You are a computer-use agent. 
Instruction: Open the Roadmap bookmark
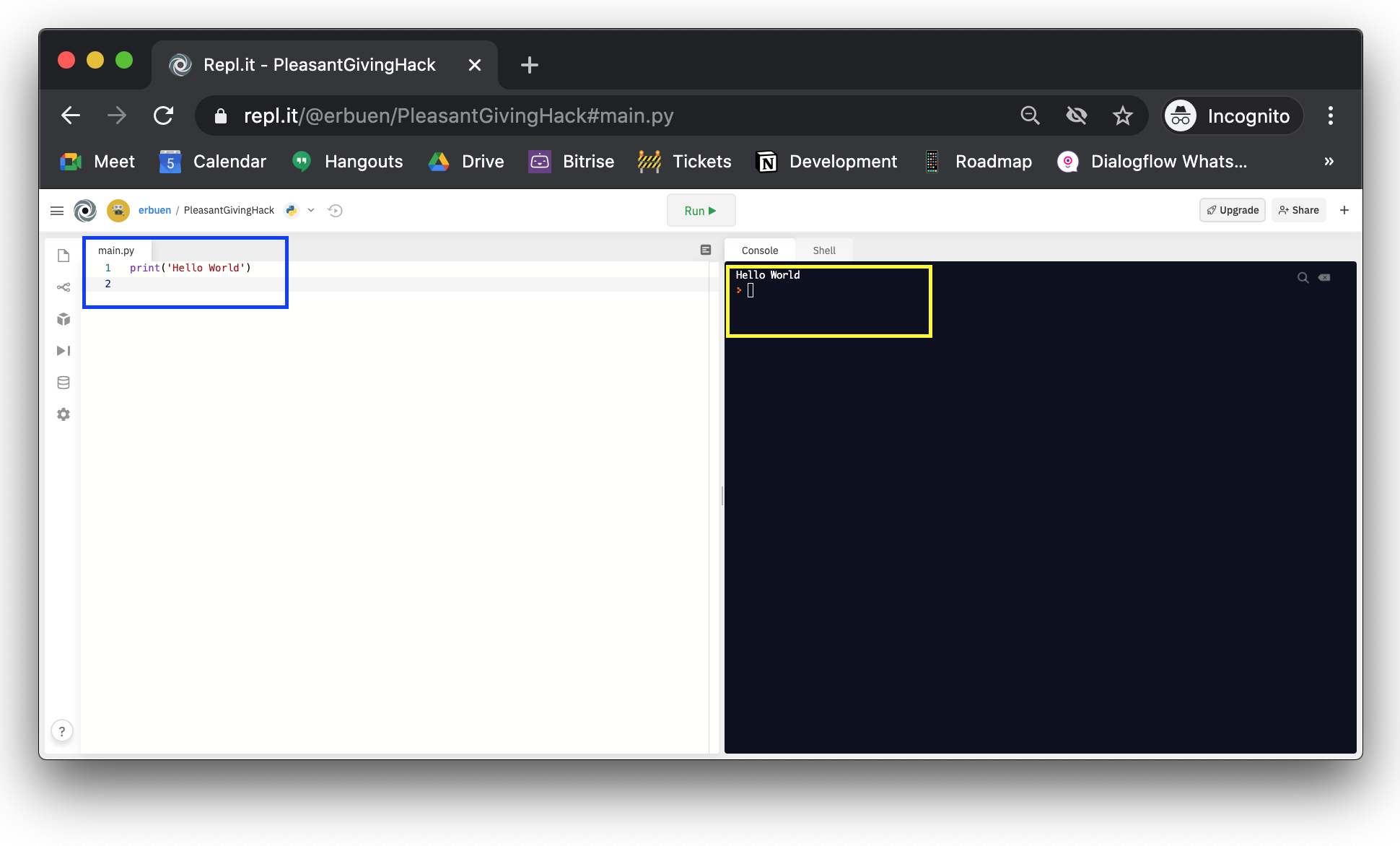[978, 162]
